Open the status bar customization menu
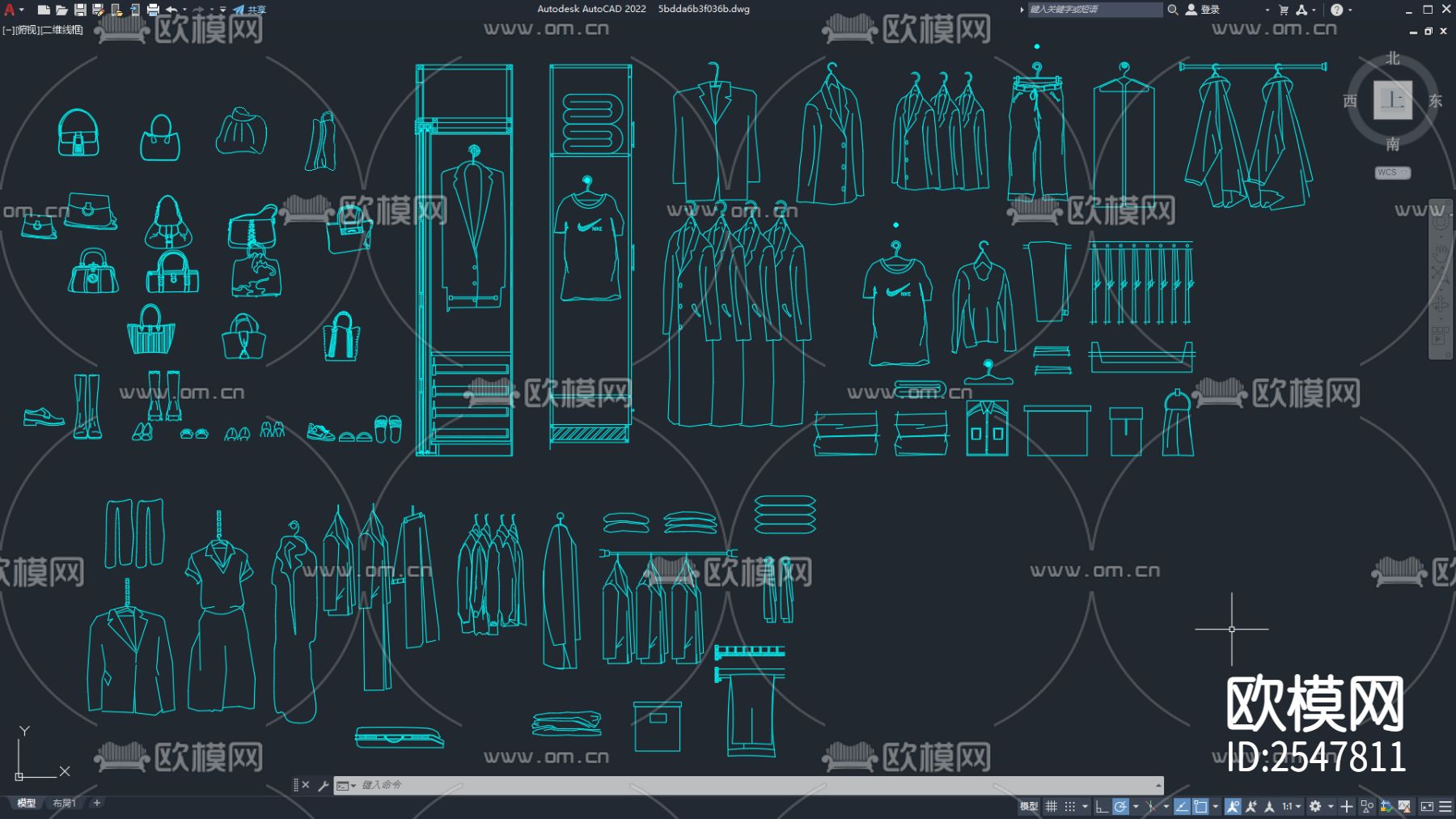Image resolution: width=1456 pixels, height=819 pixels. tap(1445, 806)
